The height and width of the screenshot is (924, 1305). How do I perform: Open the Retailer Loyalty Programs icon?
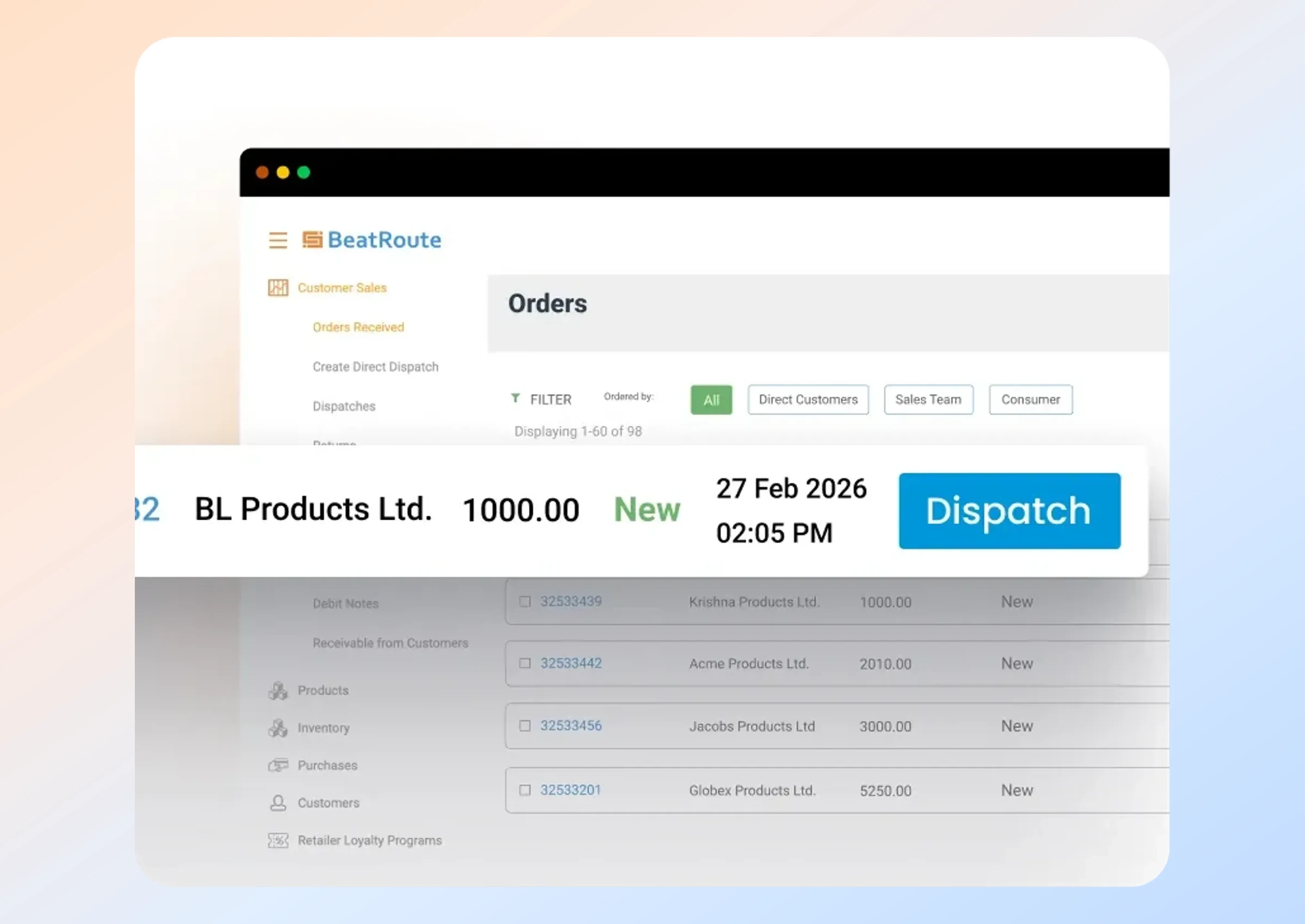point(278,840)
